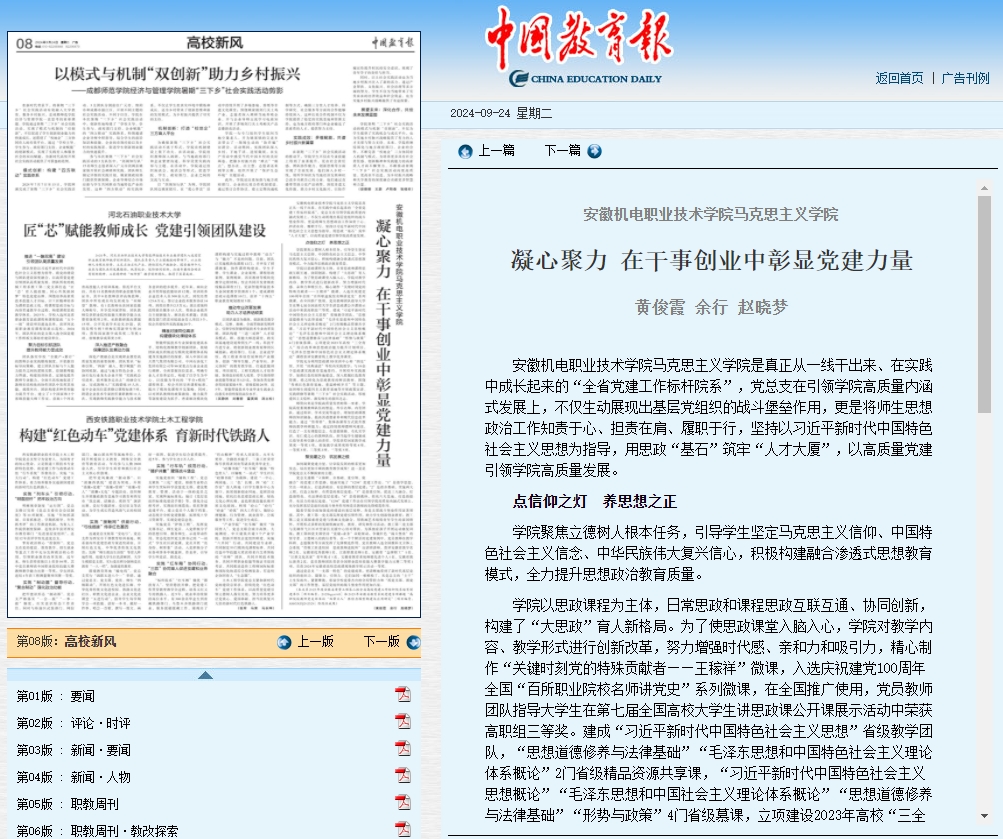Click next page arrow icon beside 下一版

[x=413, y=642]
